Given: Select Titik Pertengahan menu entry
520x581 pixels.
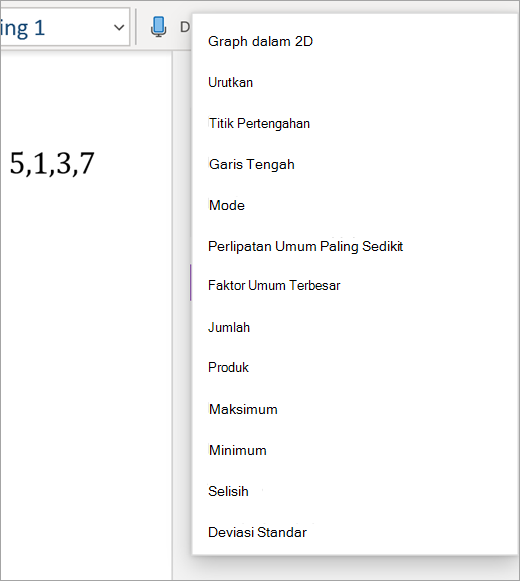Looking at the screenshot, I should (259, 123).
